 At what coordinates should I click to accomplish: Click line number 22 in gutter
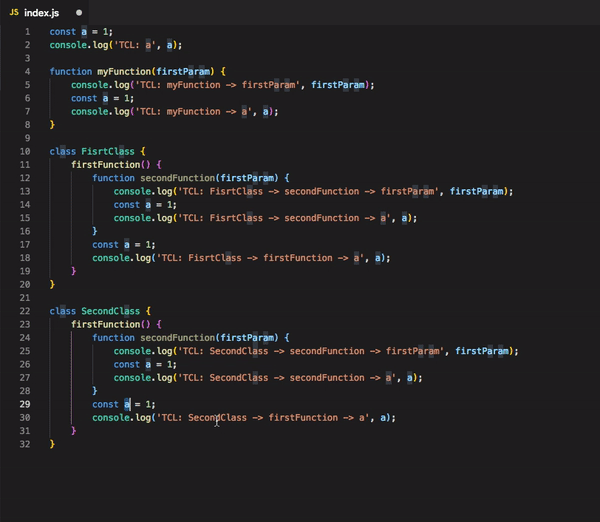pyautogui.click(x=25, y=311)
